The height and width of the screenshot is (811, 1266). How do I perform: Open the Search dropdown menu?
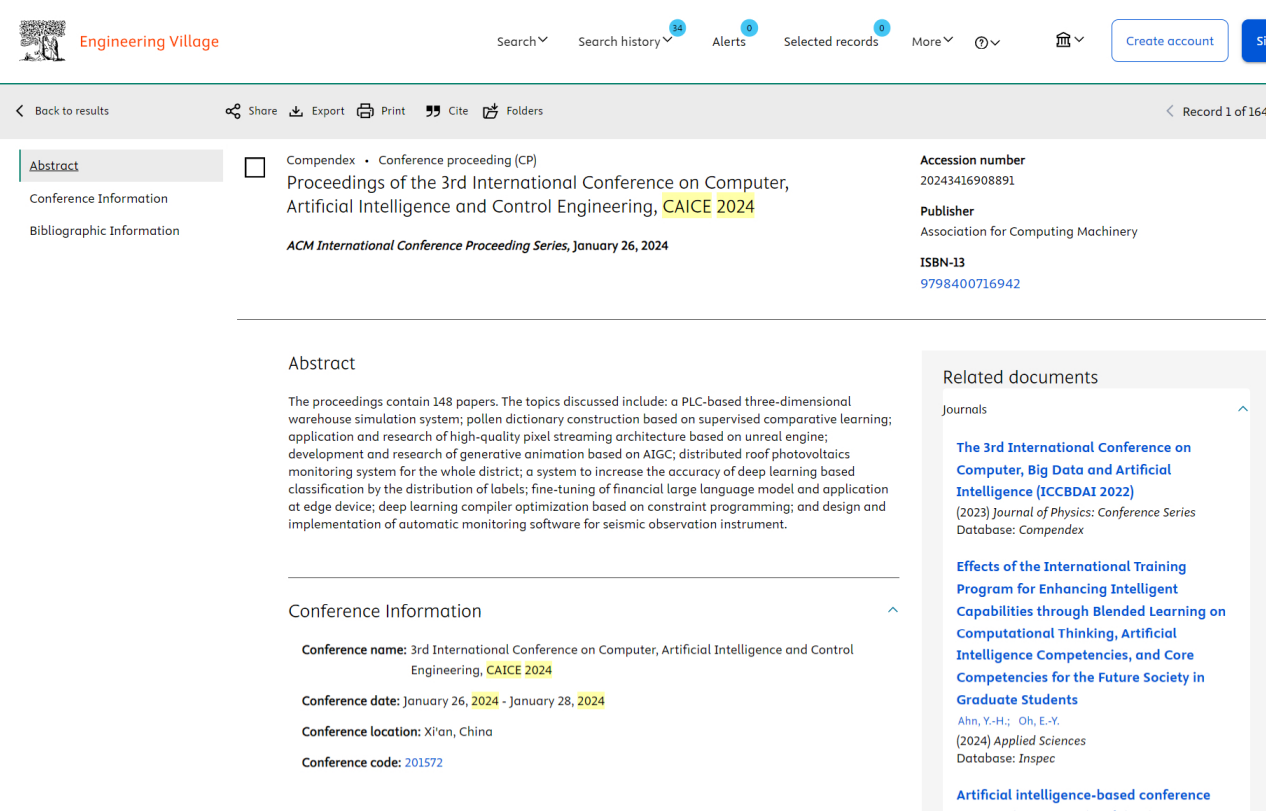click(x=522, y=41)
